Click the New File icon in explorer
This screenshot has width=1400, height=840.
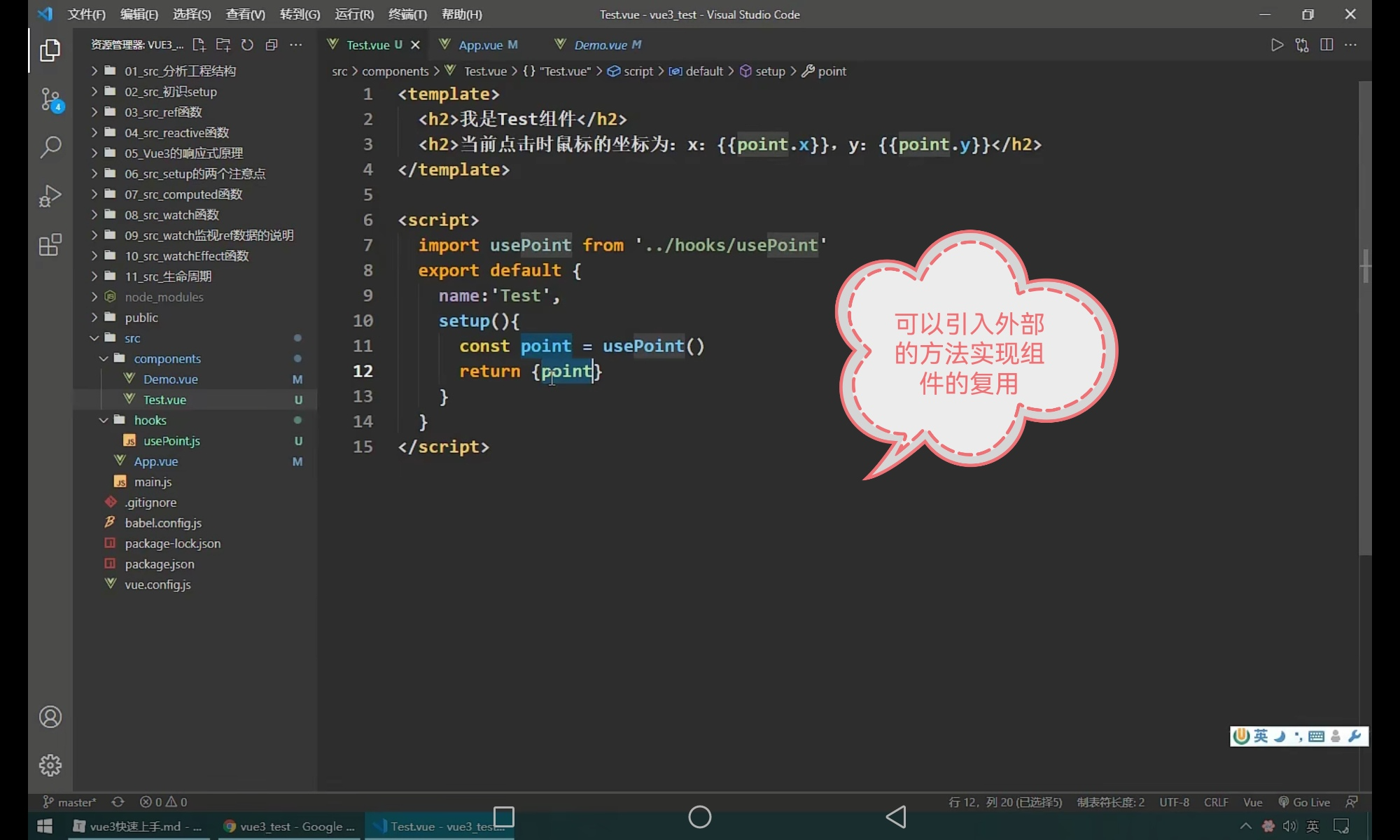pos(199,45)
